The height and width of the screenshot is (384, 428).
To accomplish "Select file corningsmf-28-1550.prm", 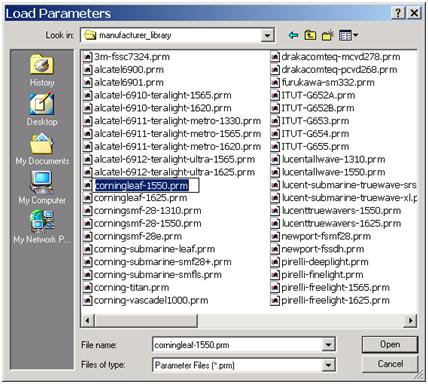I will tap(148, 224).
